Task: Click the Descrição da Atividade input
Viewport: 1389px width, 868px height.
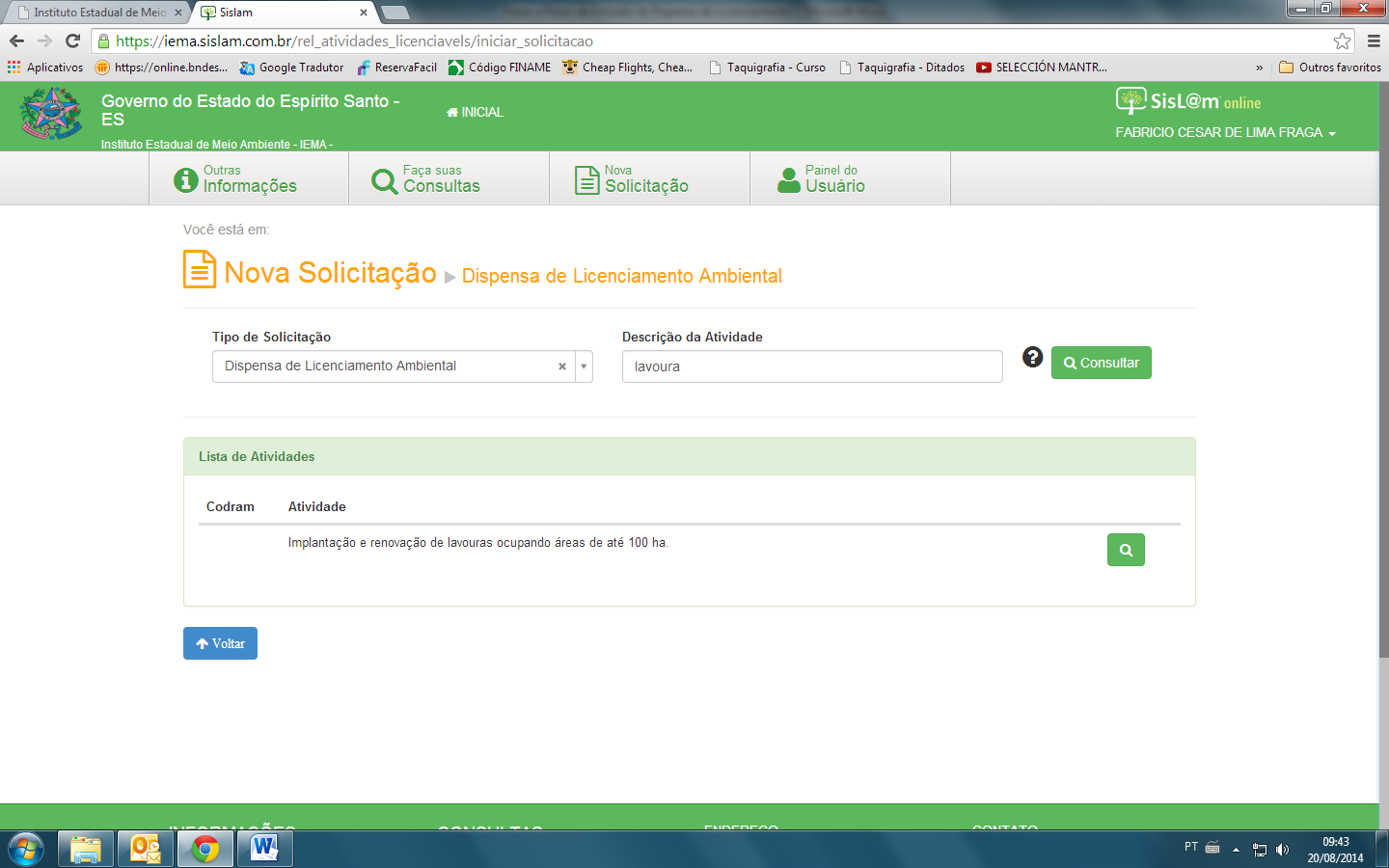Action: (x=812, y=366)
